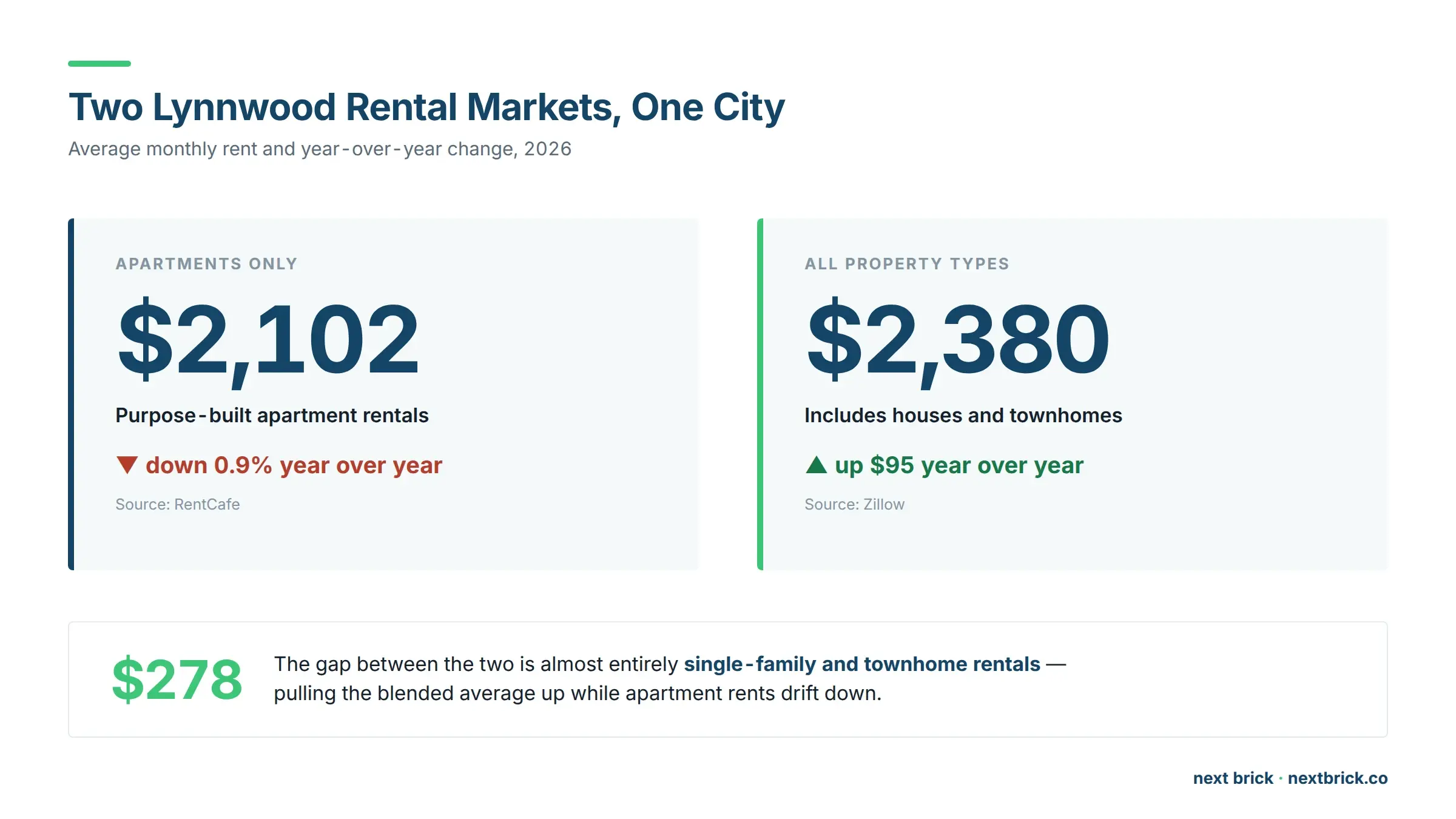The height and width of the screenshot is (819, 1456).
Task: Click the 'ALL PROPERTY TYPES' label
Action: [x=907, y=264]
